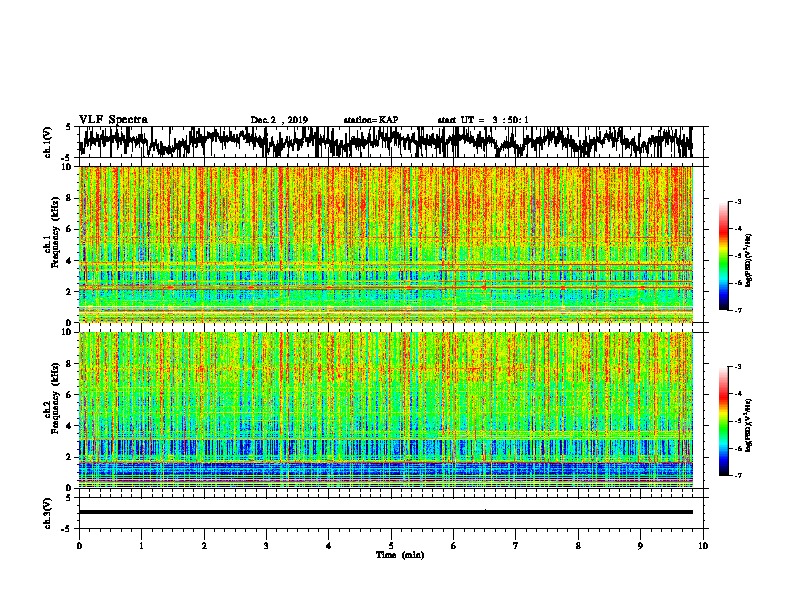Click the ch.2 frequency tick label '8'
Image resolution: width=792 pixels, height=612 pixels.
70,364
